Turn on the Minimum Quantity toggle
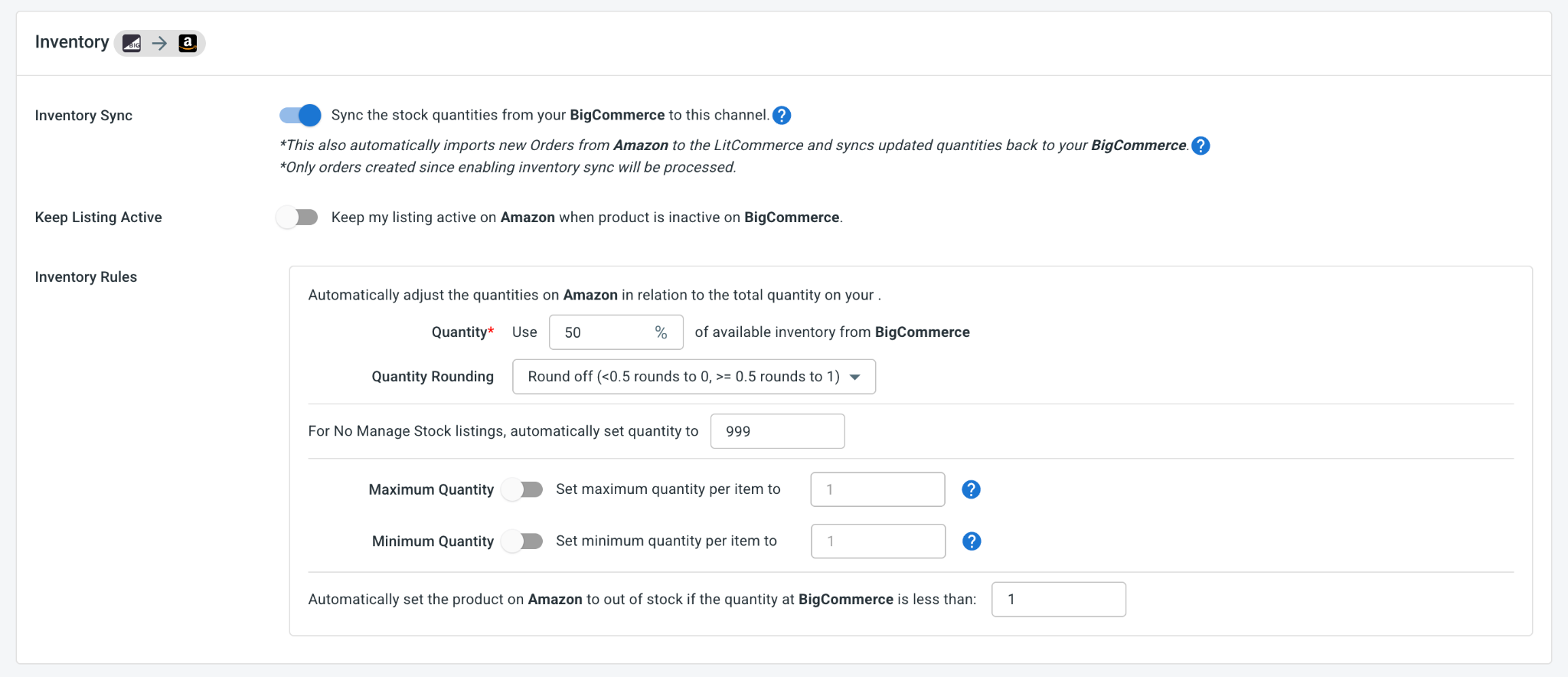This screenshot has height=677, width=1568. point(522,541)
